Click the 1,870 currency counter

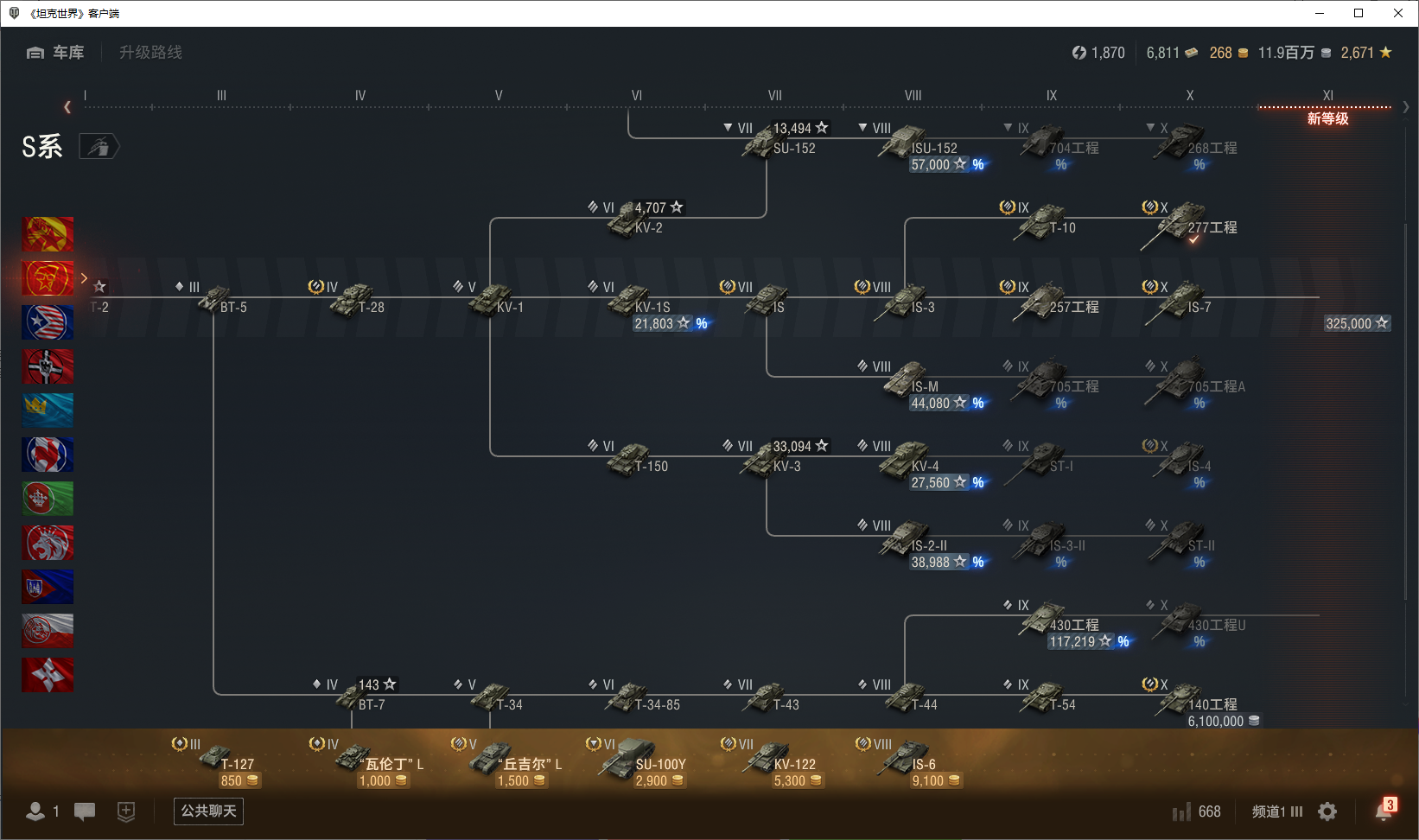(1098, 53)
